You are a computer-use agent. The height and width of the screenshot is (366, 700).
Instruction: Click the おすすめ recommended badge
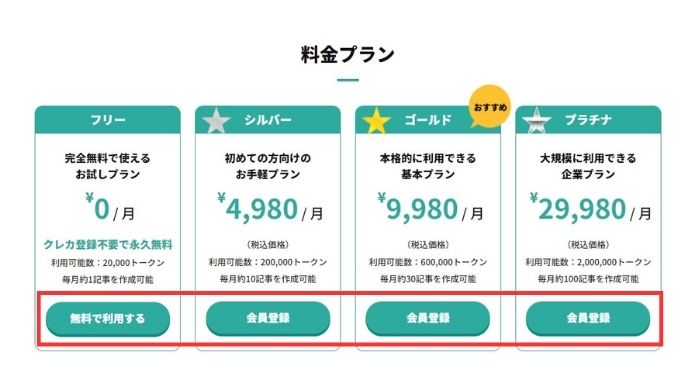tap(490, 107)
